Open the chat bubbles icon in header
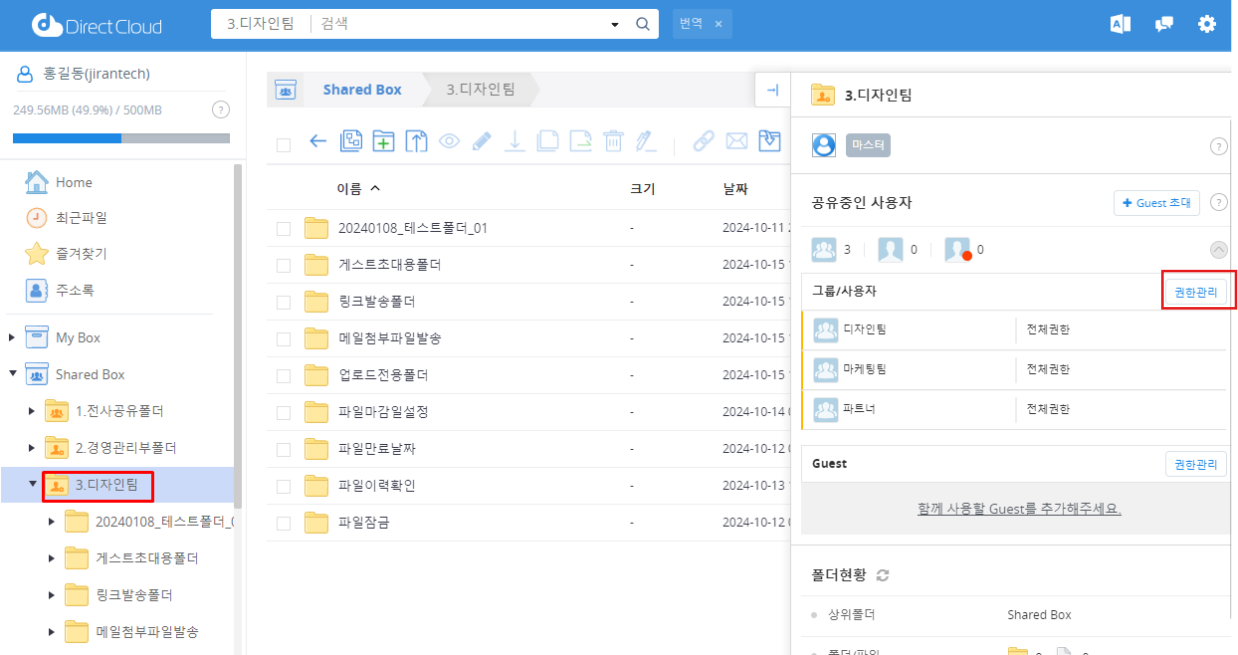The image size is (1238, 655). coord(1163,24)
